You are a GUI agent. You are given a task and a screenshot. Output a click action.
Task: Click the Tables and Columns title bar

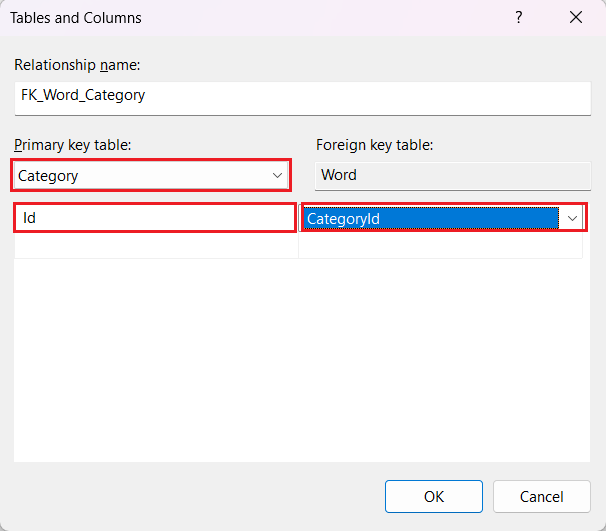(250, 18)
